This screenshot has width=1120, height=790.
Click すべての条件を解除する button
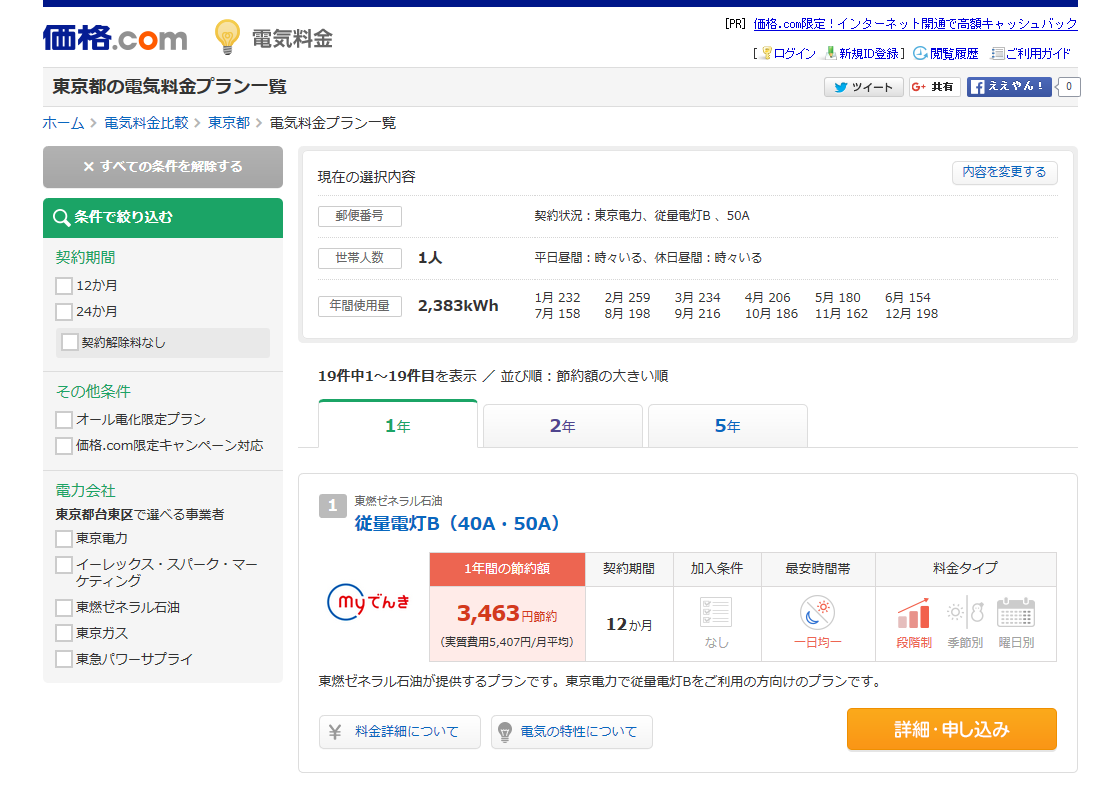(163, 166)
